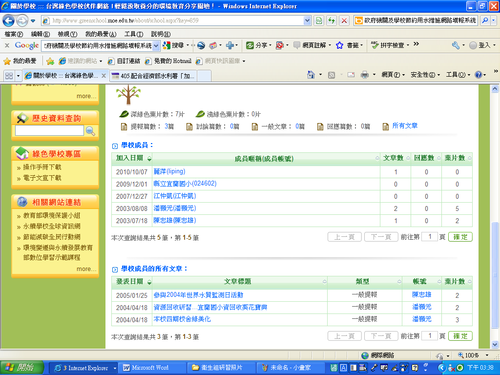The height and width of the screenshot is (375, 500).
Task: Click the 確定 button under members table
Action: tap(460, 237)
